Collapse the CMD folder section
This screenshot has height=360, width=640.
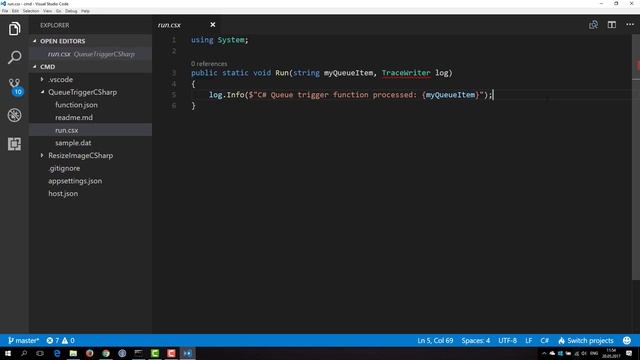[x=35, y=67]
